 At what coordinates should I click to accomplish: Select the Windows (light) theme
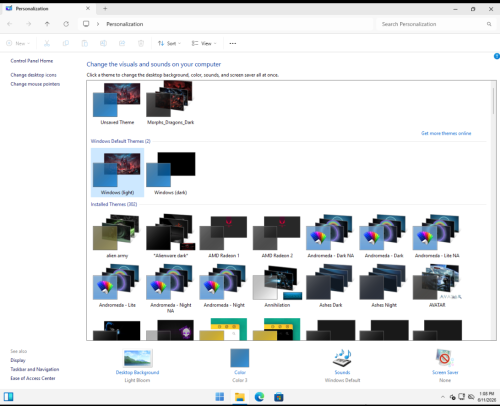click(117, 173)
